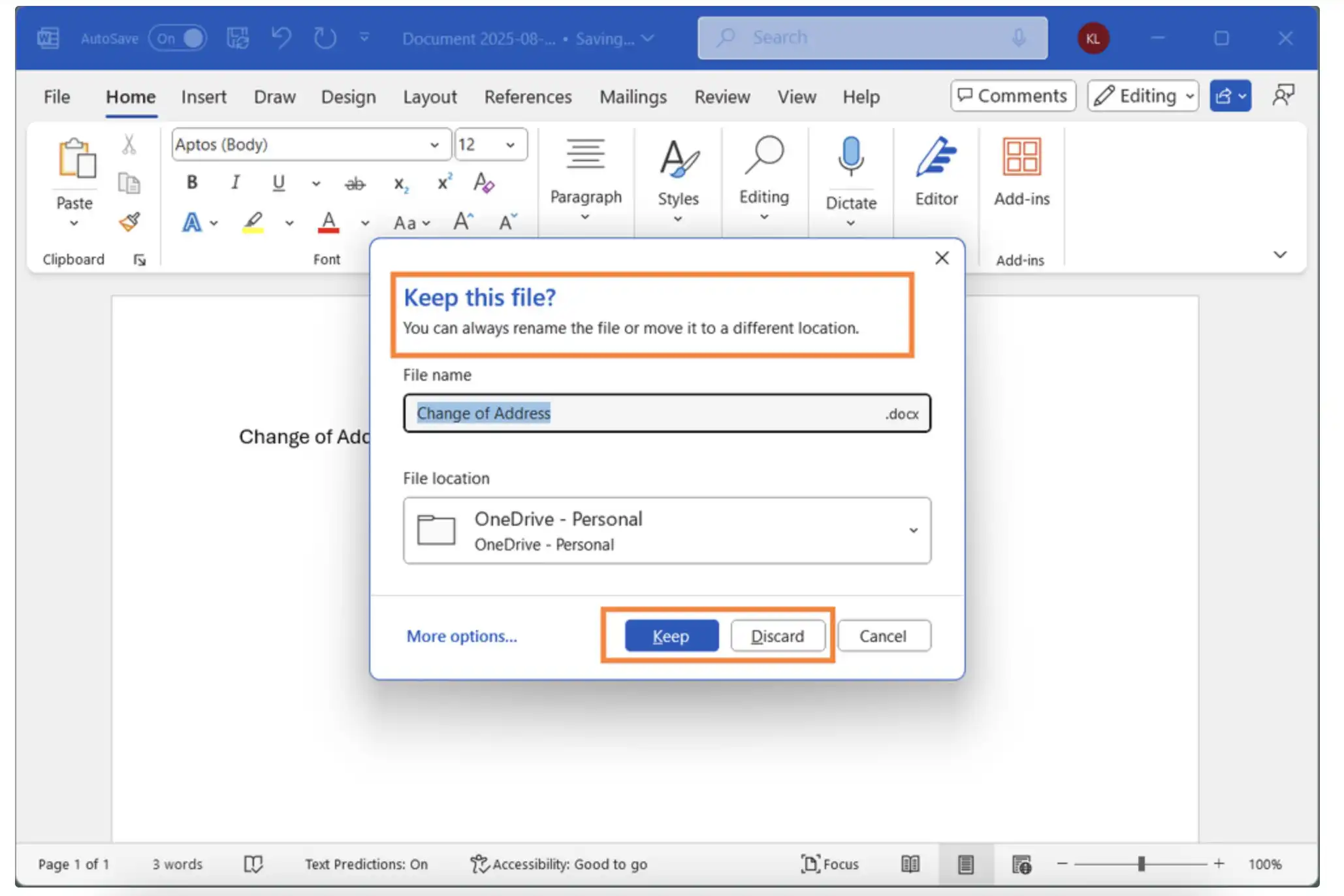Toggle Bold formatting
Image resolution: width=1344 pixels, height=896 pixels.
(191, 182)
